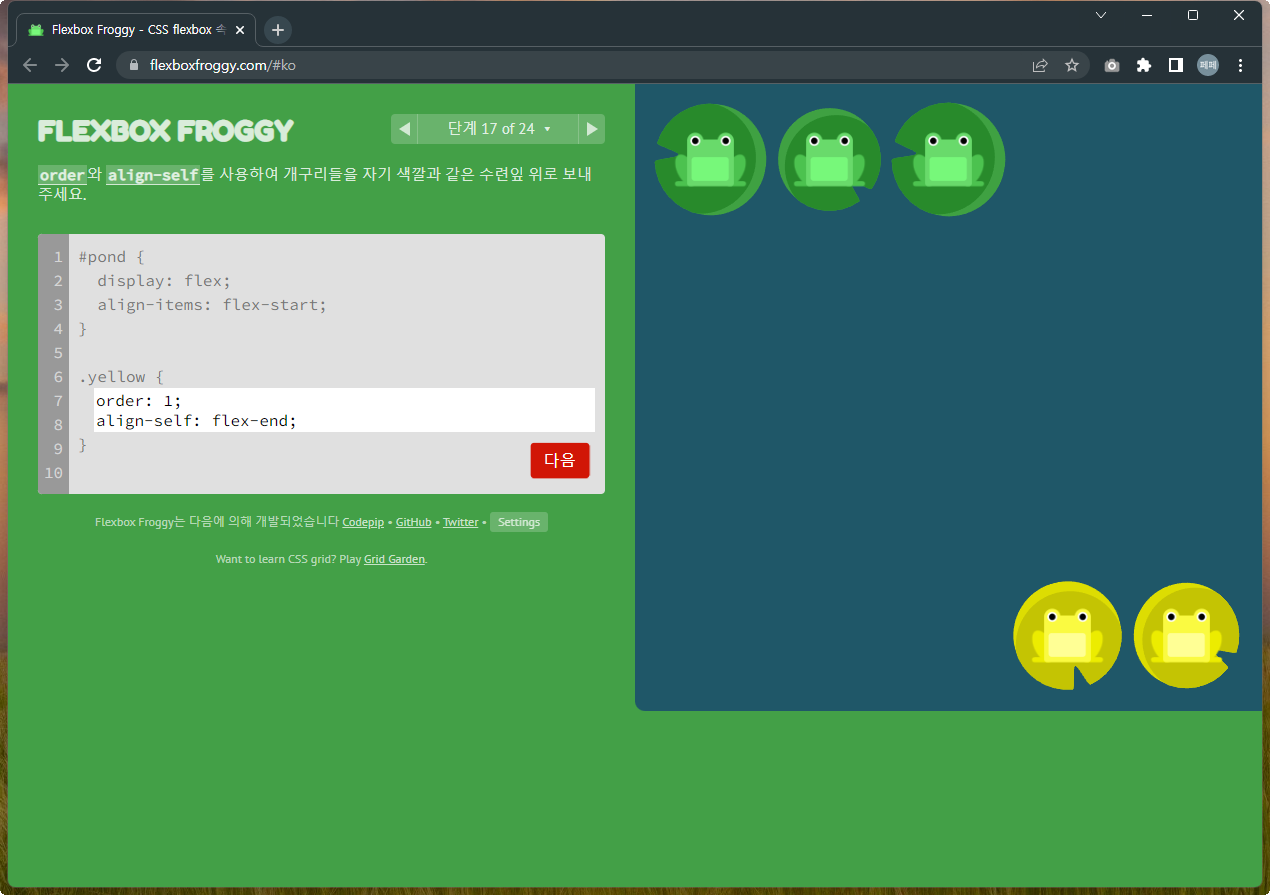The image size is (1270, 895).
Task: Click the third green frog on its lilypad
Action: point(947,159)
